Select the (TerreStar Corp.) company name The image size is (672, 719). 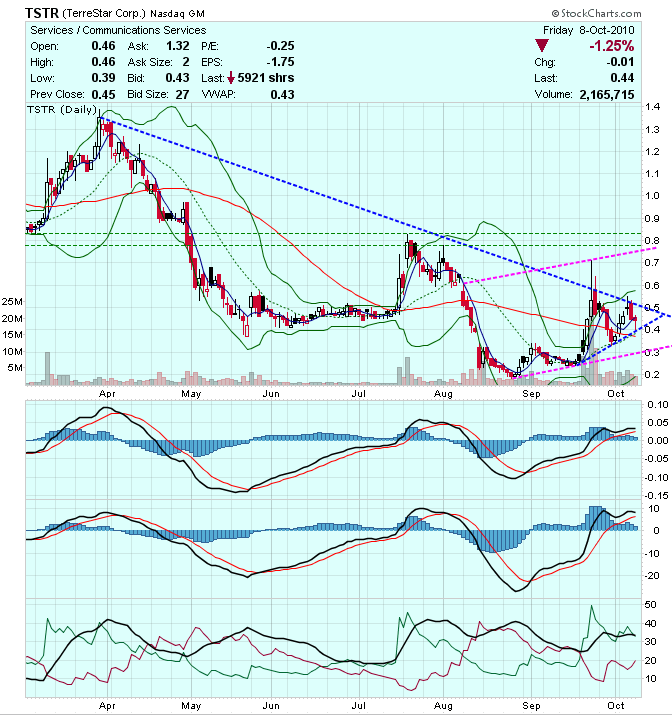click(104, 13)
